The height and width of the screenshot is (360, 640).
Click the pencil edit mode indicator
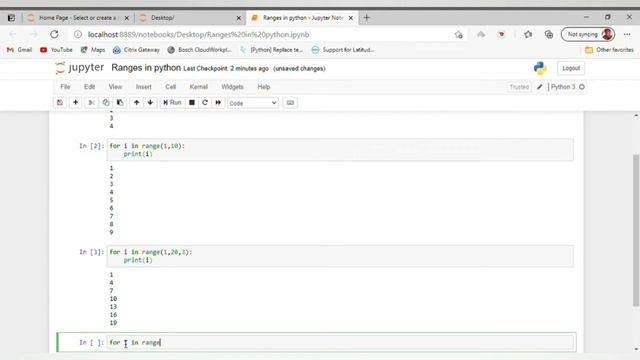540,87
